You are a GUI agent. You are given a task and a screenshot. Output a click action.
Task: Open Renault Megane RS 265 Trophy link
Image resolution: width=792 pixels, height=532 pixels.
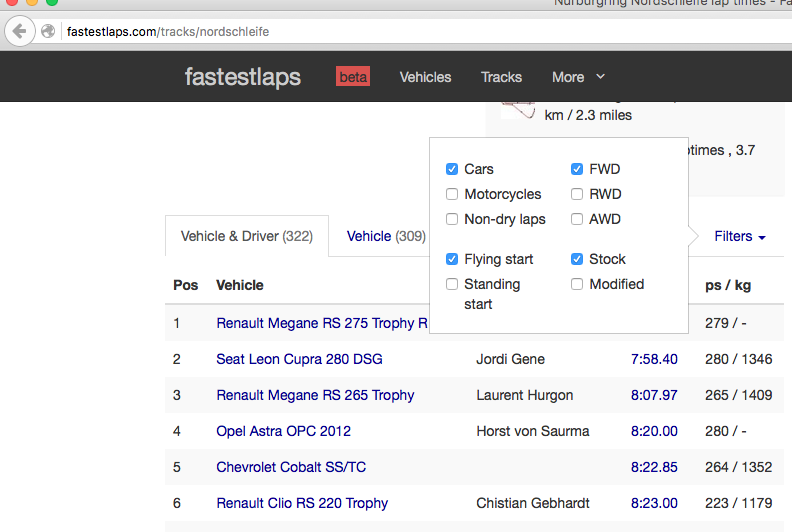pos(315,395)
